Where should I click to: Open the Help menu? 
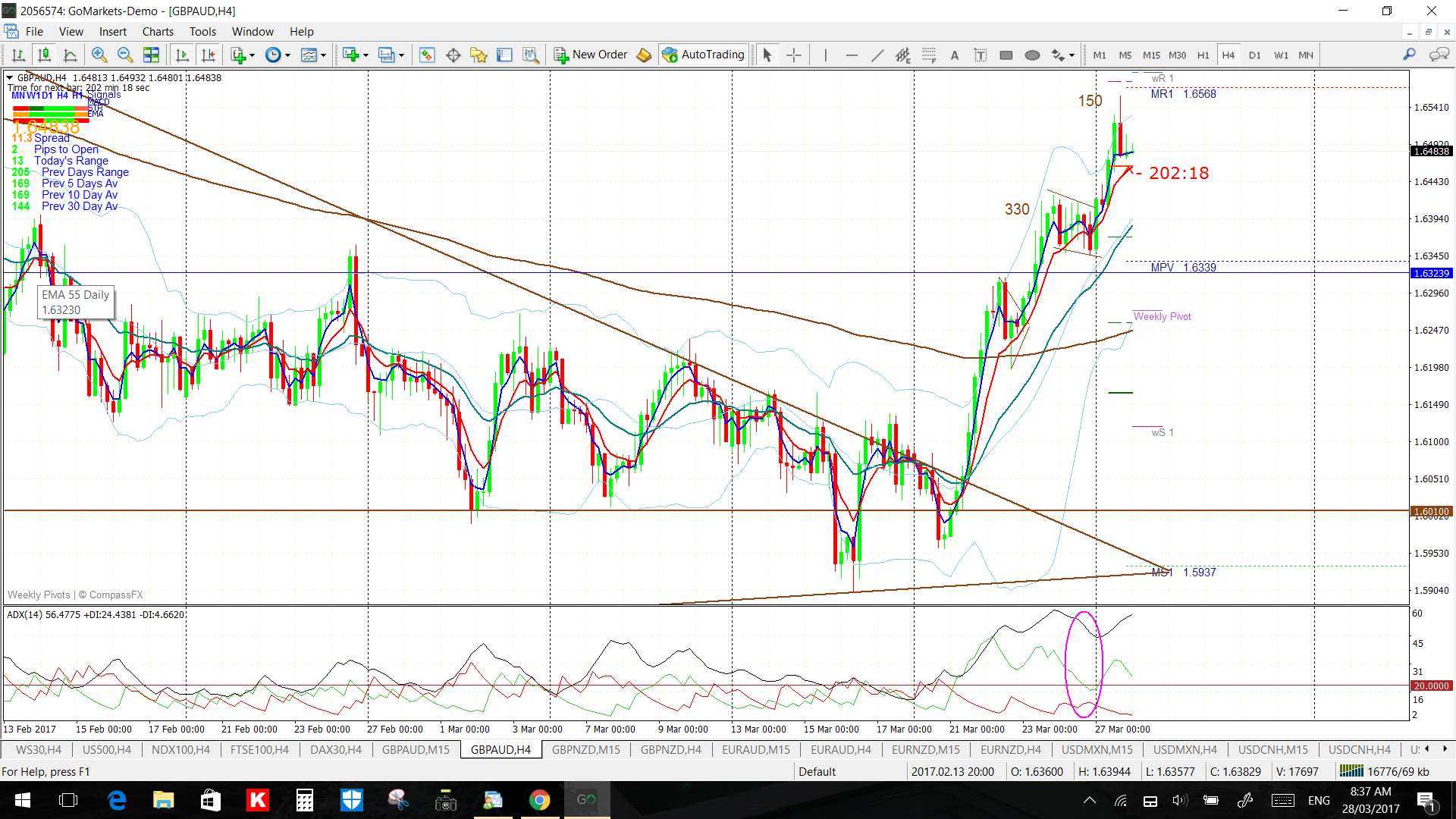[x=301, y=31]
